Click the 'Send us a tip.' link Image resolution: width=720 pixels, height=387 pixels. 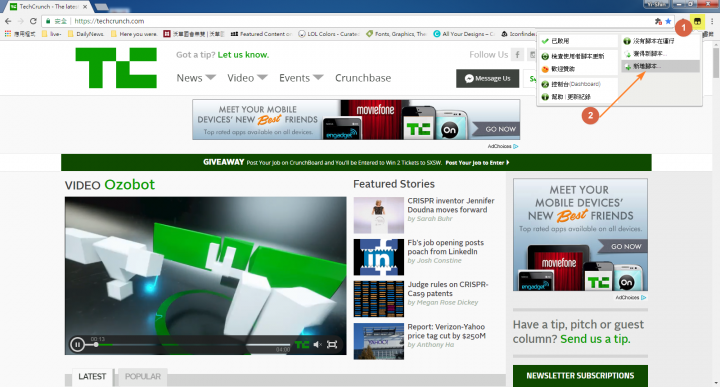click(x=595, y=339)
